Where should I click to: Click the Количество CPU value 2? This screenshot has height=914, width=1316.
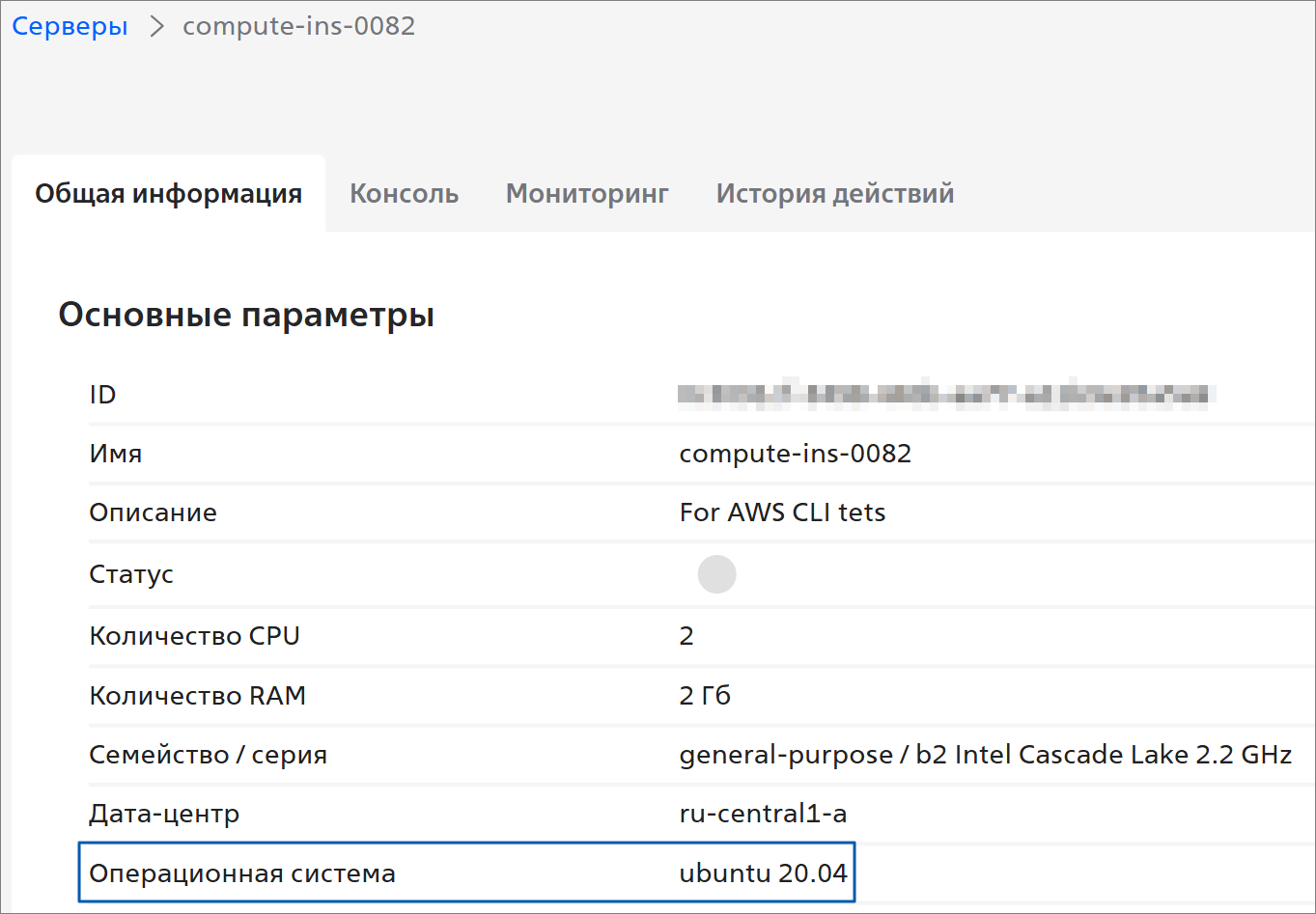[686, 636]
